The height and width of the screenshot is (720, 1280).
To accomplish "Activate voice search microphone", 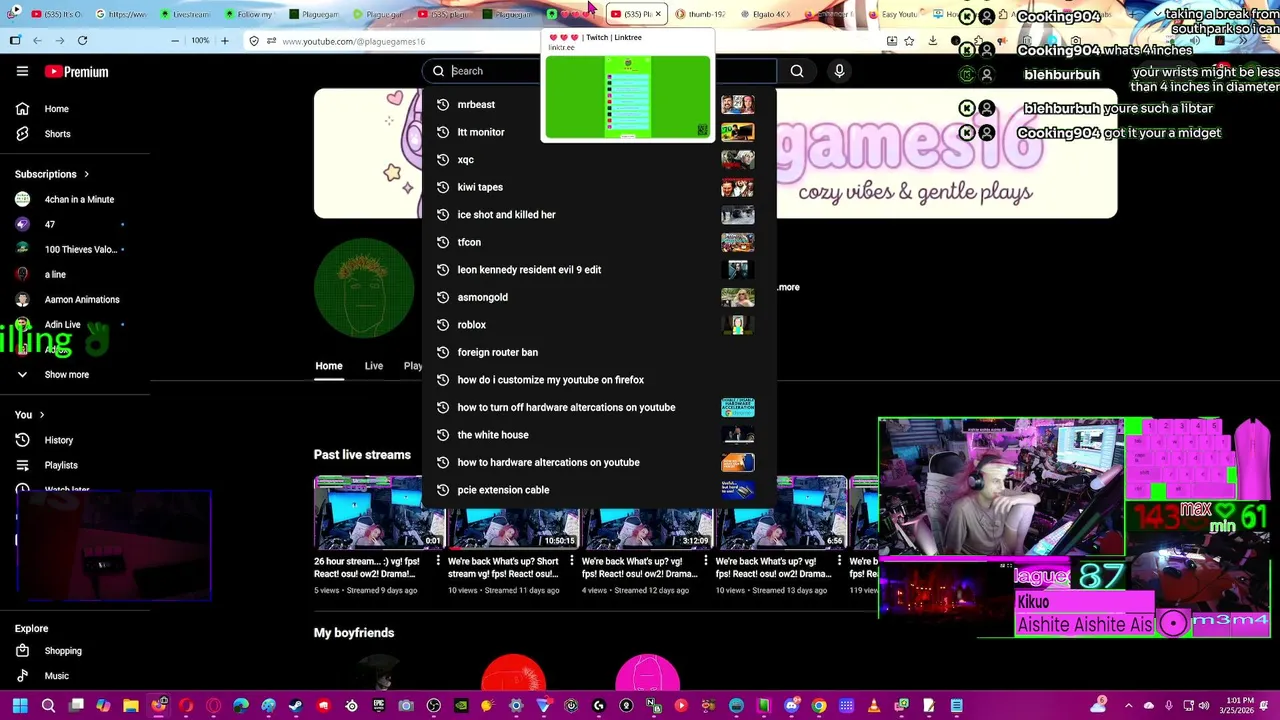I will tap(839, 71).
